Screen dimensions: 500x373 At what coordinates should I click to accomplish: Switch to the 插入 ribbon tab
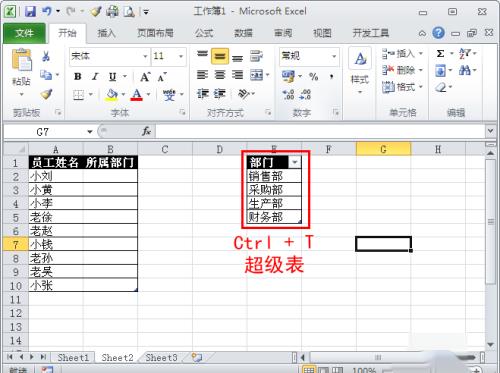[106, 33]
